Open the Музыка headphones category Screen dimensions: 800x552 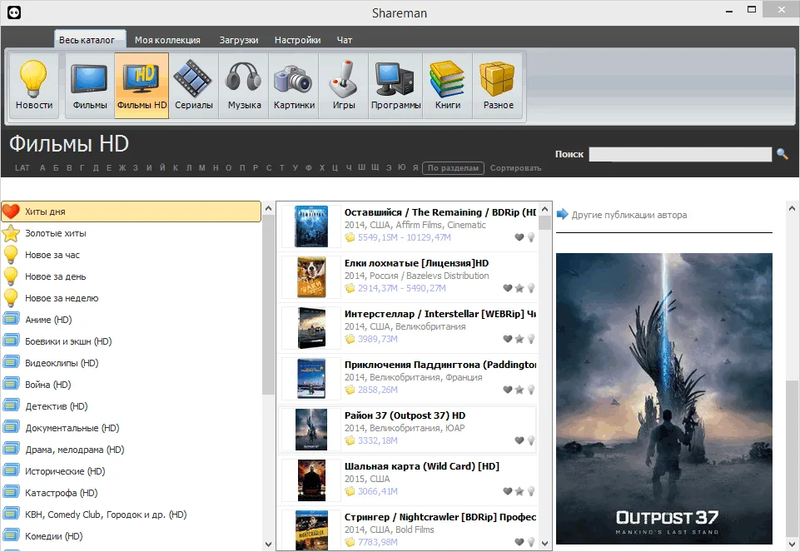pos(244,85)
